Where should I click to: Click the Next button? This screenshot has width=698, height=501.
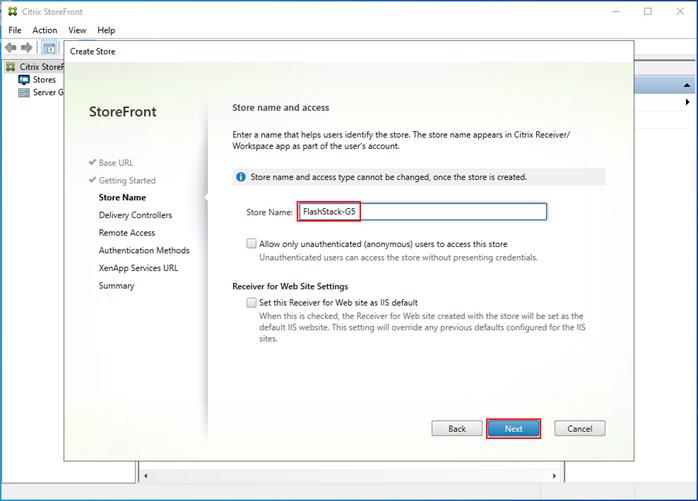pos(513,428)
